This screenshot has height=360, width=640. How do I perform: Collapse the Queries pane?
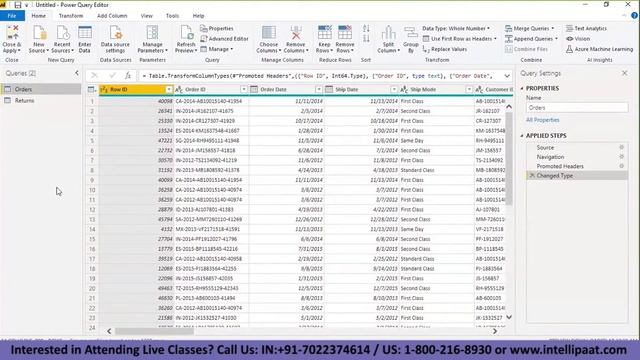coord(77,73)
